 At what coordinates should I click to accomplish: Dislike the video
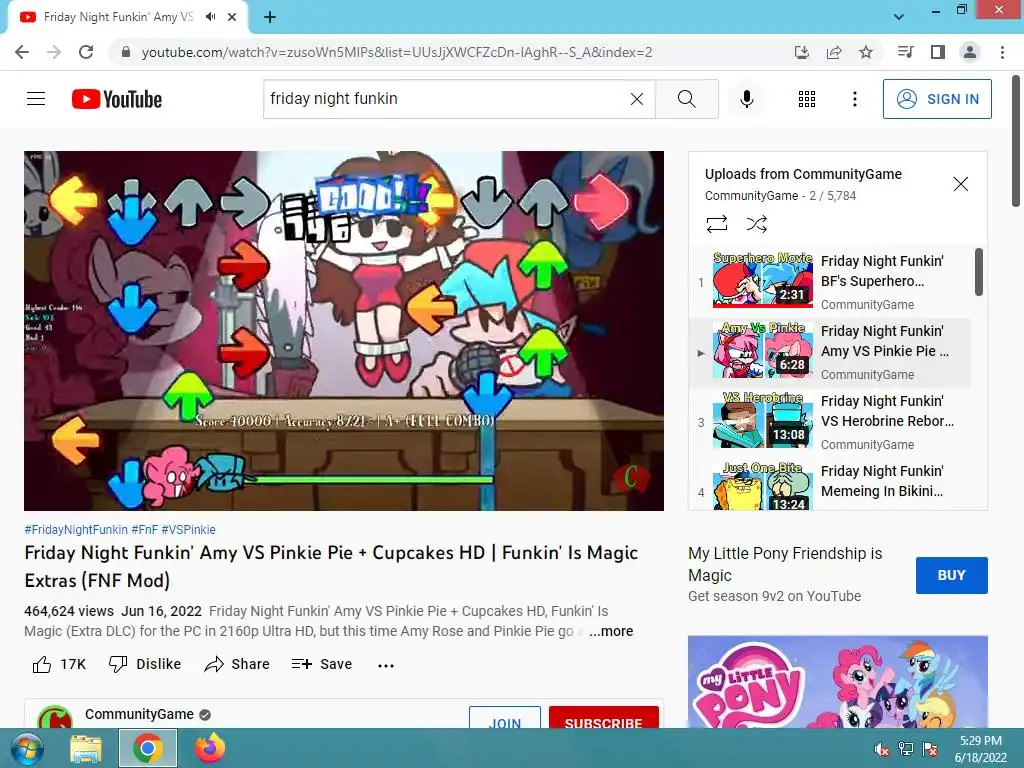(x=144, y=664)
